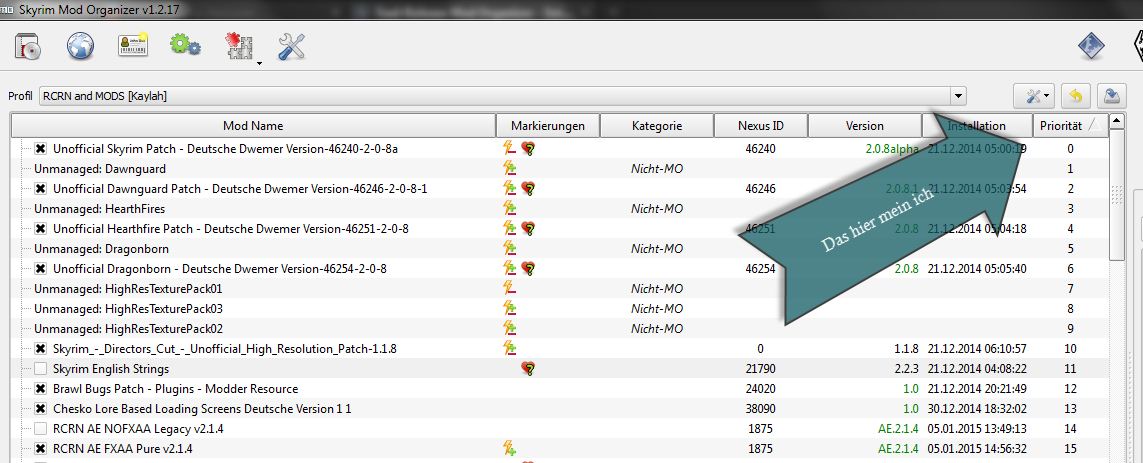Click lightning flag on Unmanaged: HearthFires row
Screen dimensions: 1143x463
[510, 209]
